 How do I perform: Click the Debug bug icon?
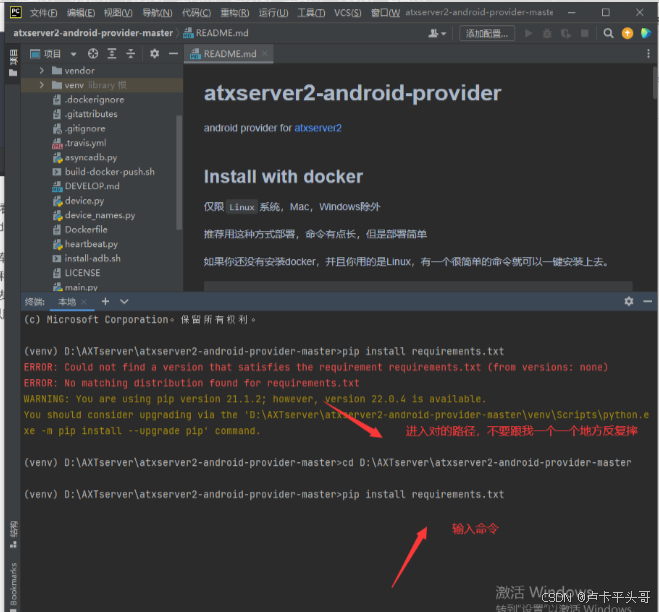547,33
